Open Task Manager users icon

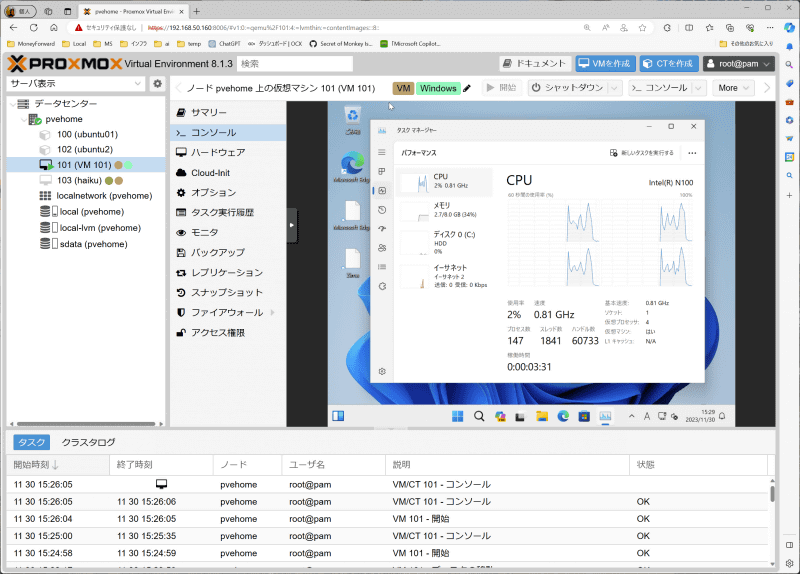382,248
